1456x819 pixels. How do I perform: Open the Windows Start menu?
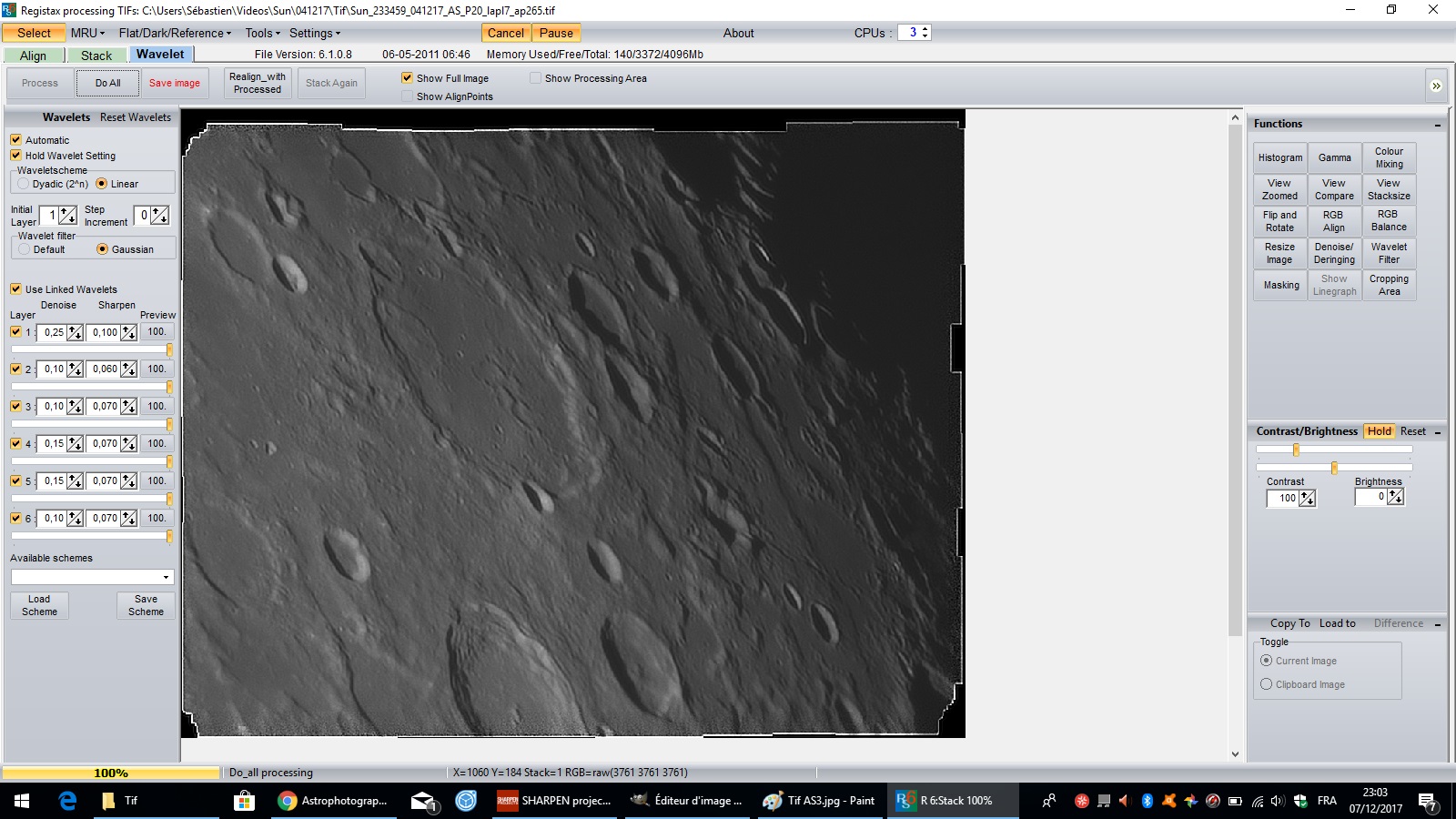(22, 801)
